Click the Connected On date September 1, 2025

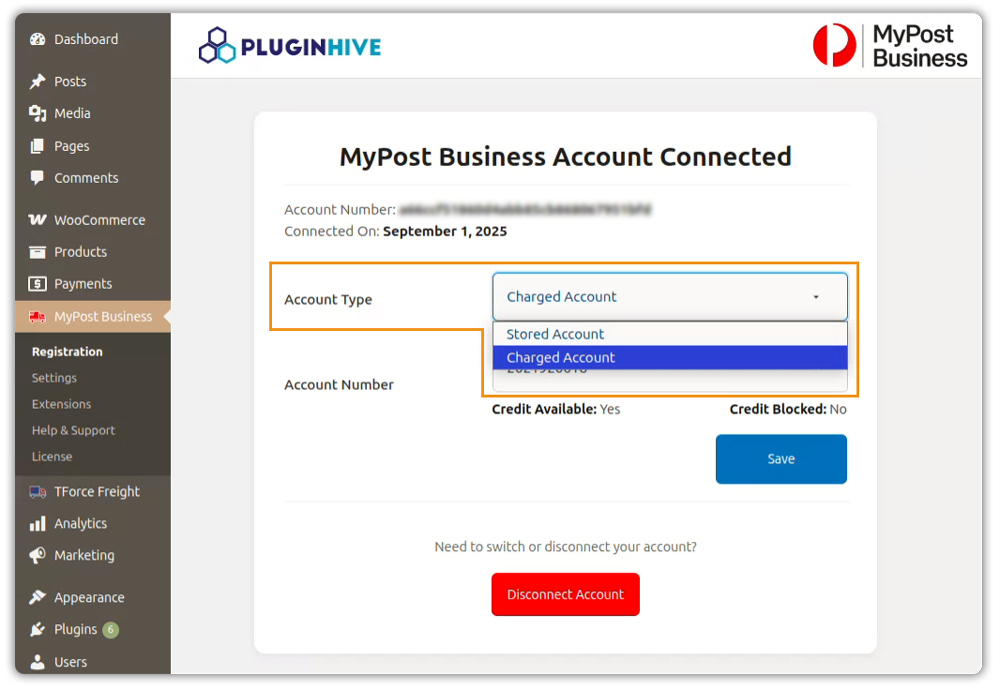tap(445, 231)
